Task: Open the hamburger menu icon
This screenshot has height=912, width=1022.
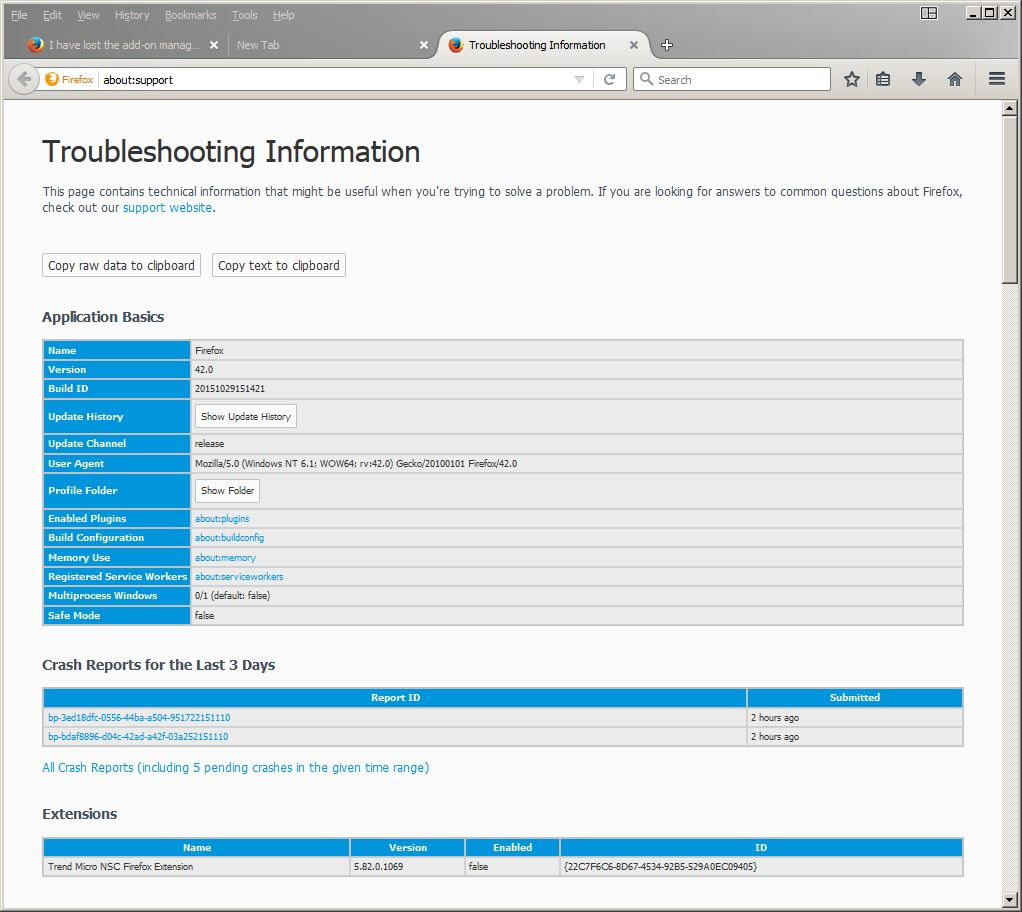Action: pos(996,79)
